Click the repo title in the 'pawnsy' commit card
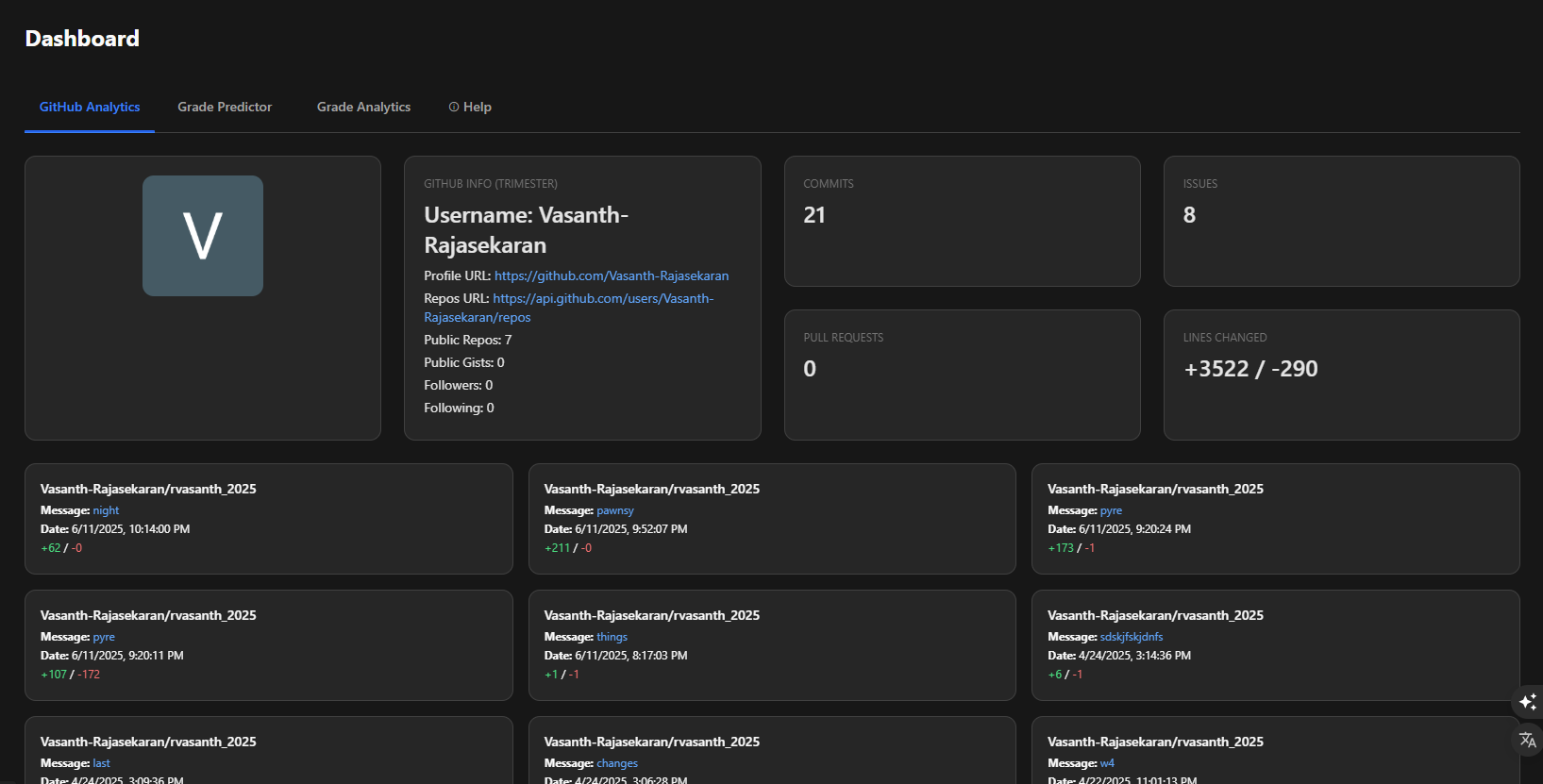Viewport: 1543px width, 784px height. point(652,489)
